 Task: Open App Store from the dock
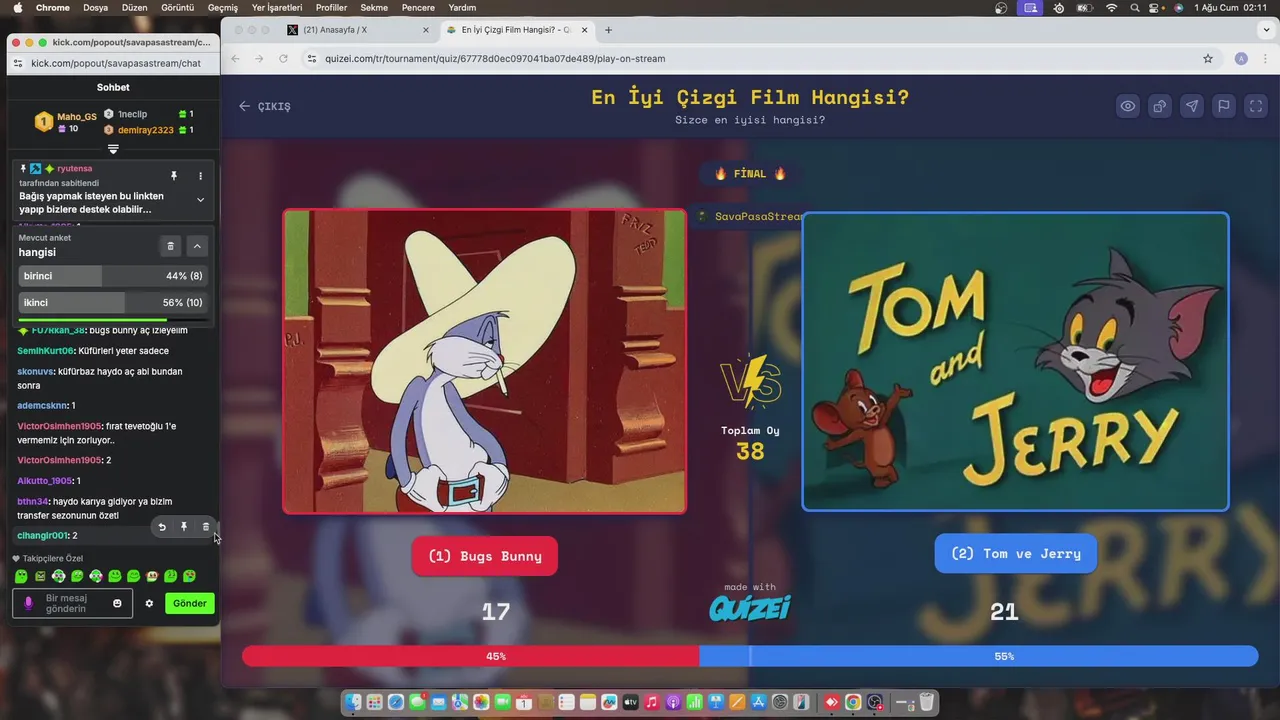pos(758,702)
